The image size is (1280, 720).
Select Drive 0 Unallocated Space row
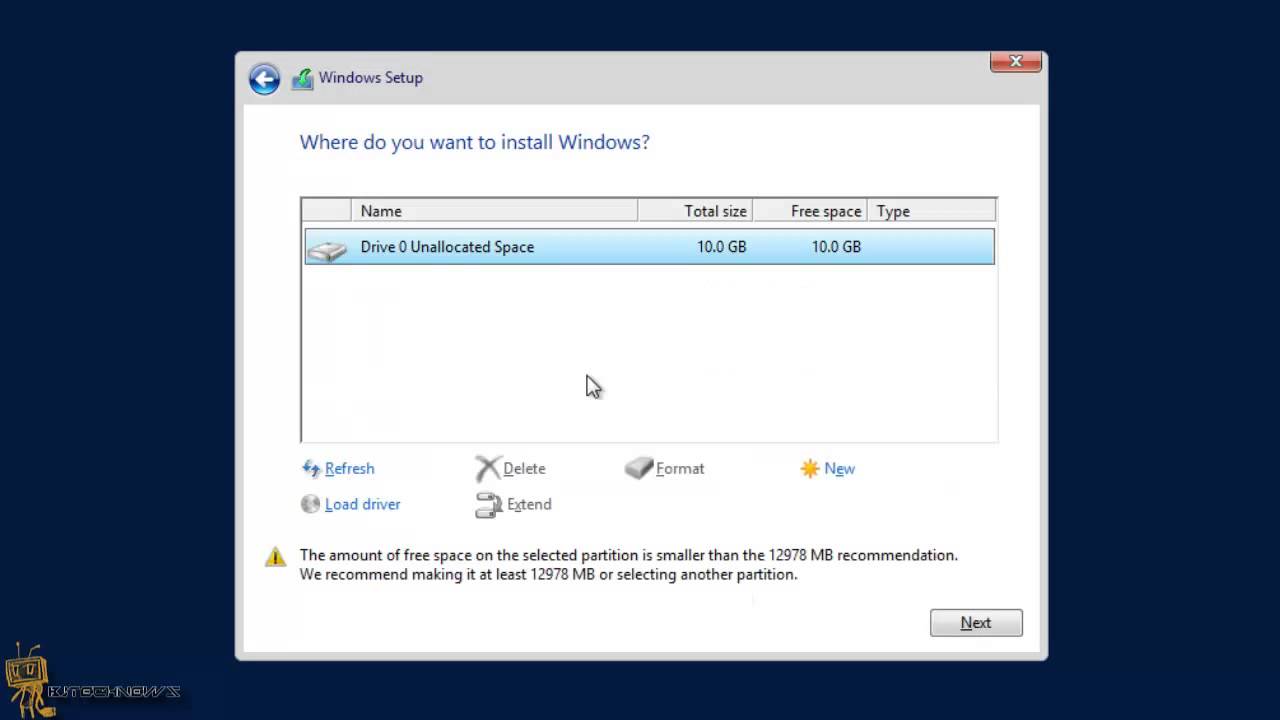(650, 247)
